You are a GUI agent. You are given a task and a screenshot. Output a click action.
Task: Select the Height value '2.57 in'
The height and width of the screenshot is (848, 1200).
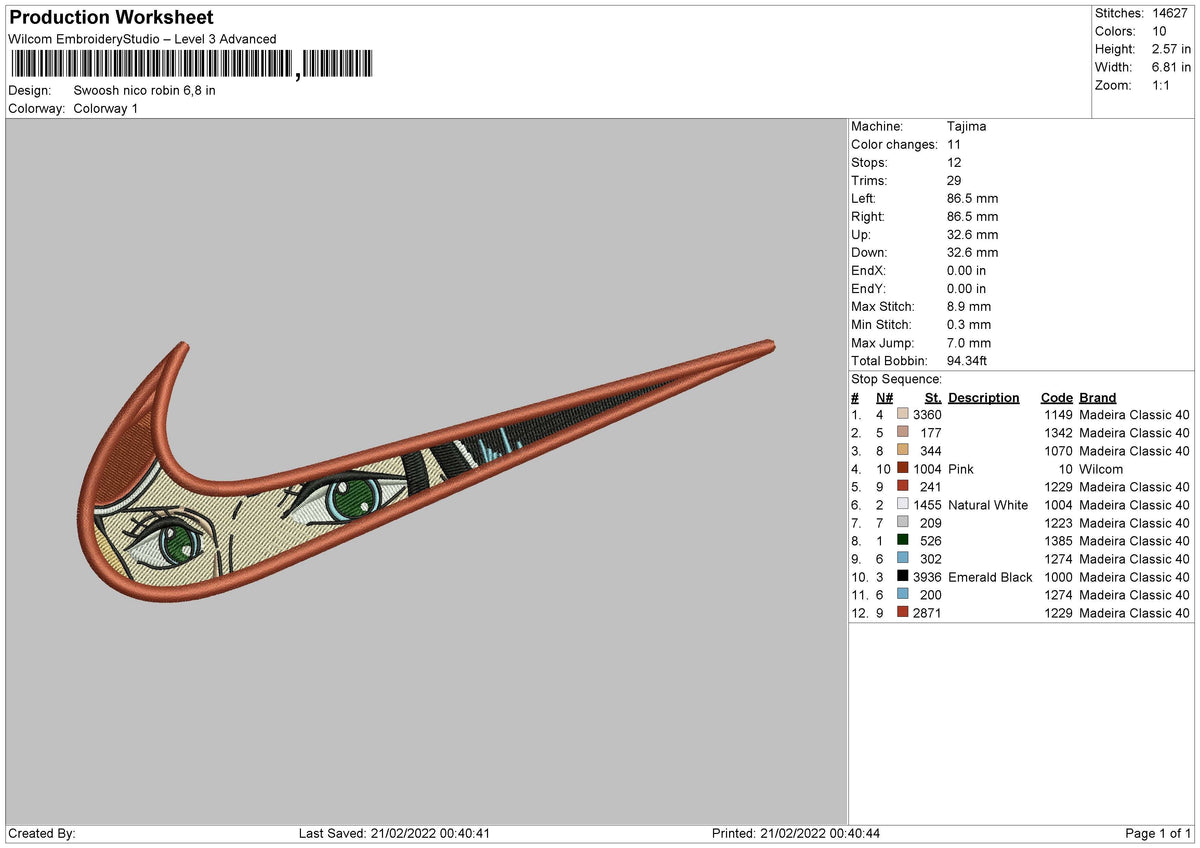(1169, 49)
